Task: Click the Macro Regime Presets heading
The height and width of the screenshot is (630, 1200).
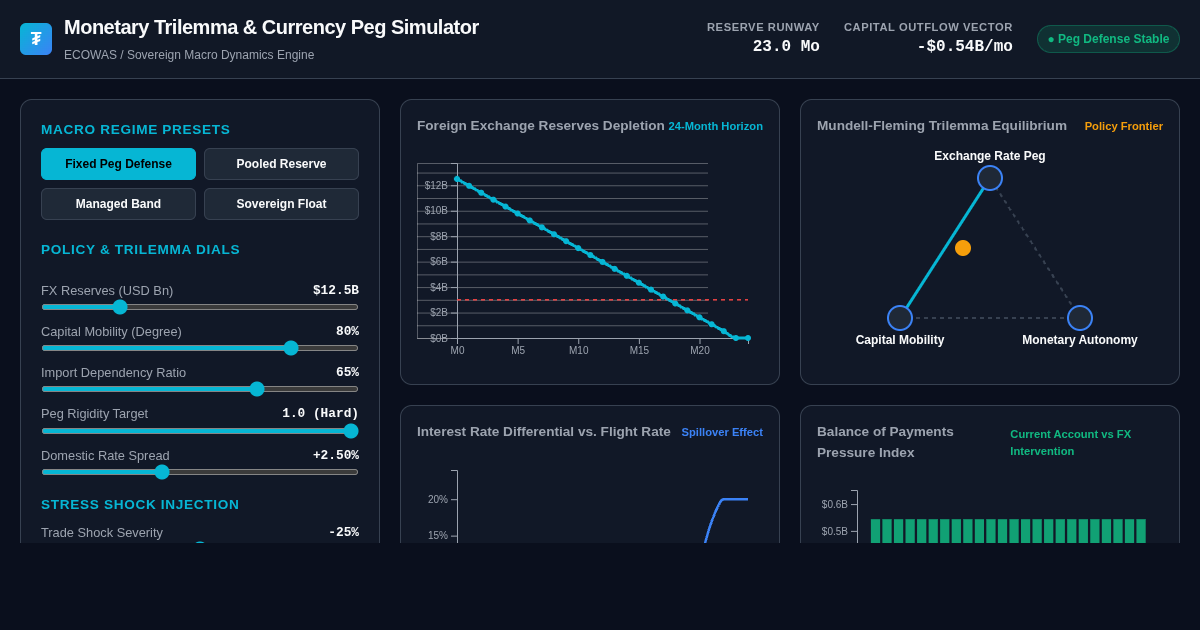Action: pyautogui.click(x=136, y=130)
